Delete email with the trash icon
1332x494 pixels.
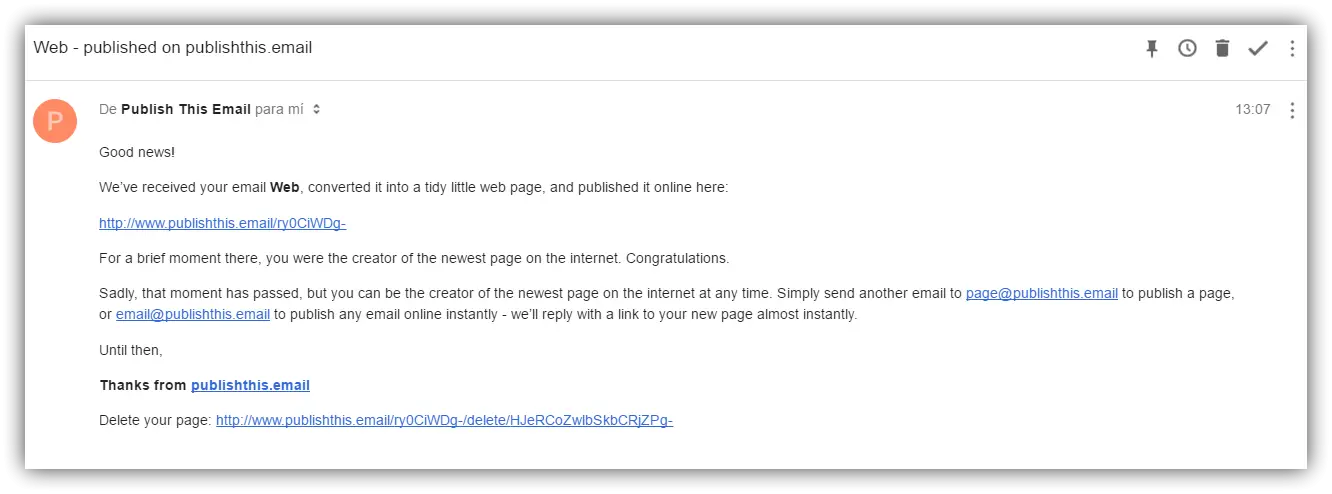tap(1222, 48)
